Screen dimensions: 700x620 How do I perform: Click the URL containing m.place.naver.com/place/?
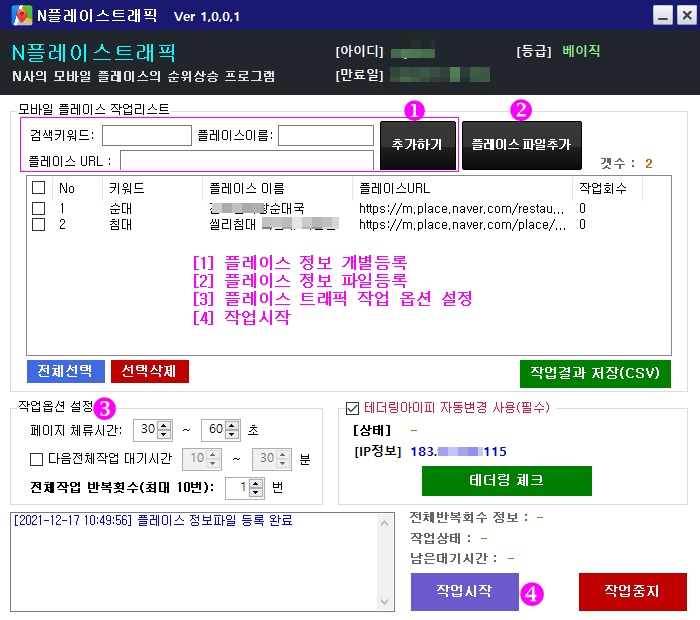[462, 225]
